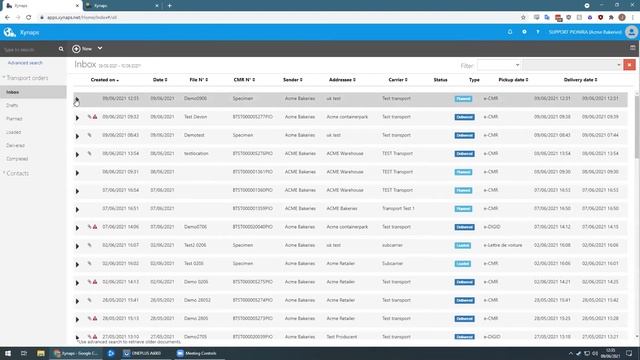This screenshot has height=360, width=640.
Task: Sort by Delivery date column header
Action: [580, 80]
